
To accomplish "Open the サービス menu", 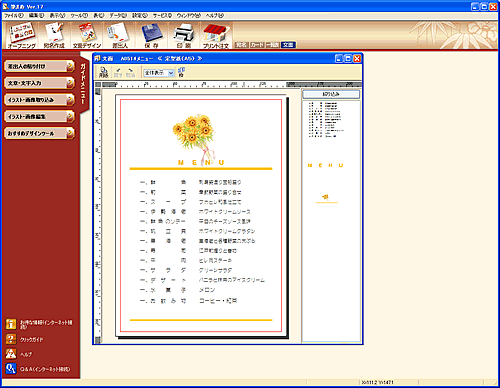I will [162, 15].
